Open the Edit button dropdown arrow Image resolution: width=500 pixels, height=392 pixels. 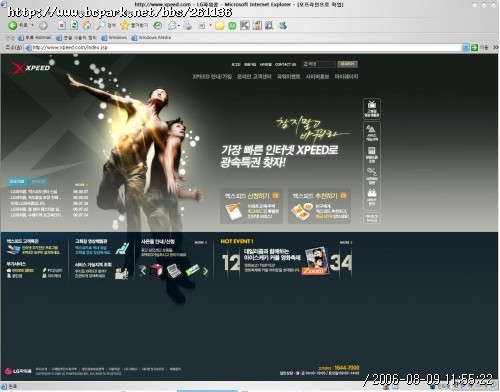coord(210,25)
